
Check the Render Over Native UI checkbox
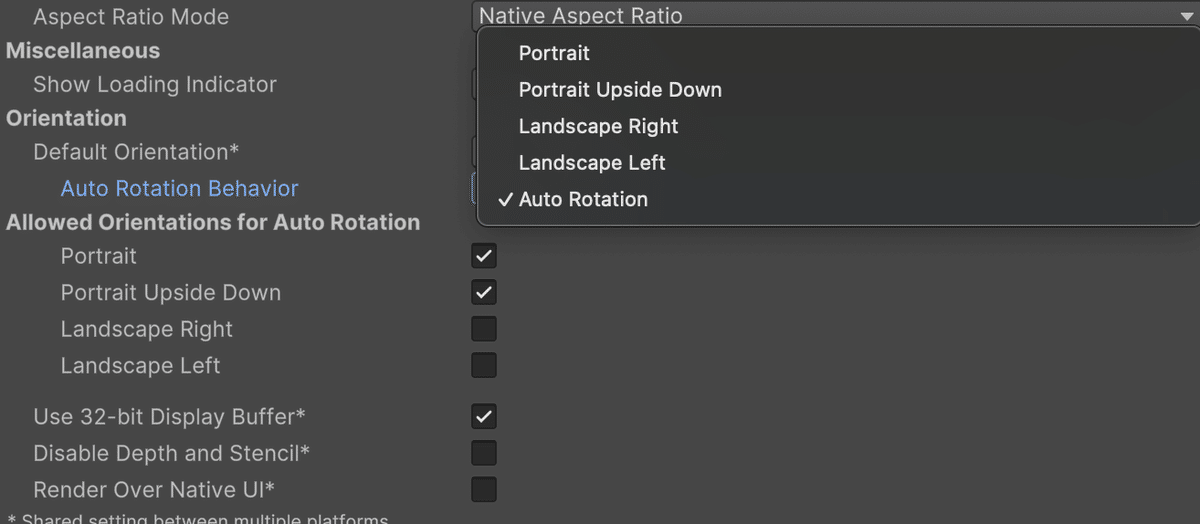click(484, 490)
